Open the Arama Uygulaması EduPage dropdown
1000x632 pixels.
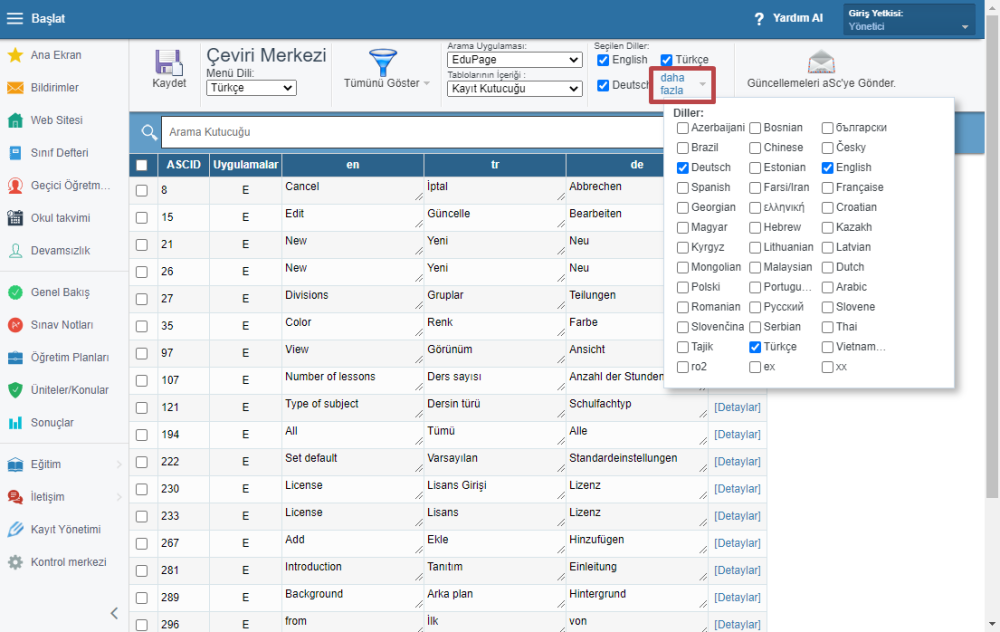coord(515,60)
